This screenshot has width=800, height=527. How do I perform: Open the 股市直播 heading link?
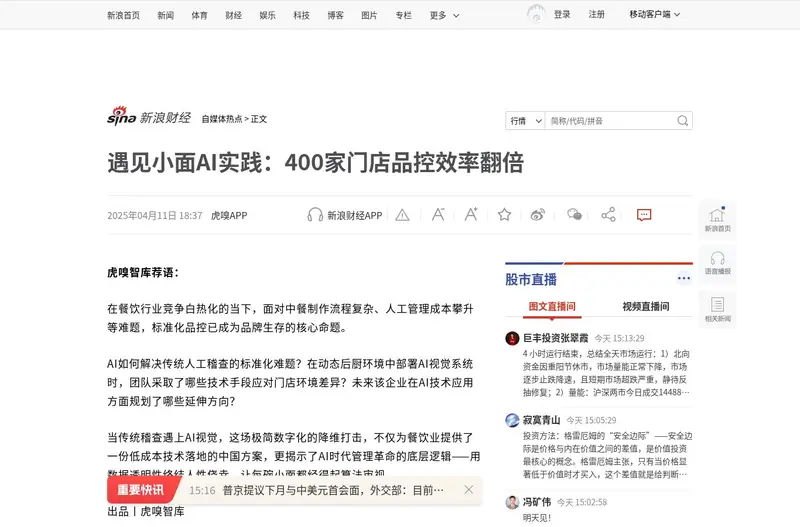coord(531,280)
